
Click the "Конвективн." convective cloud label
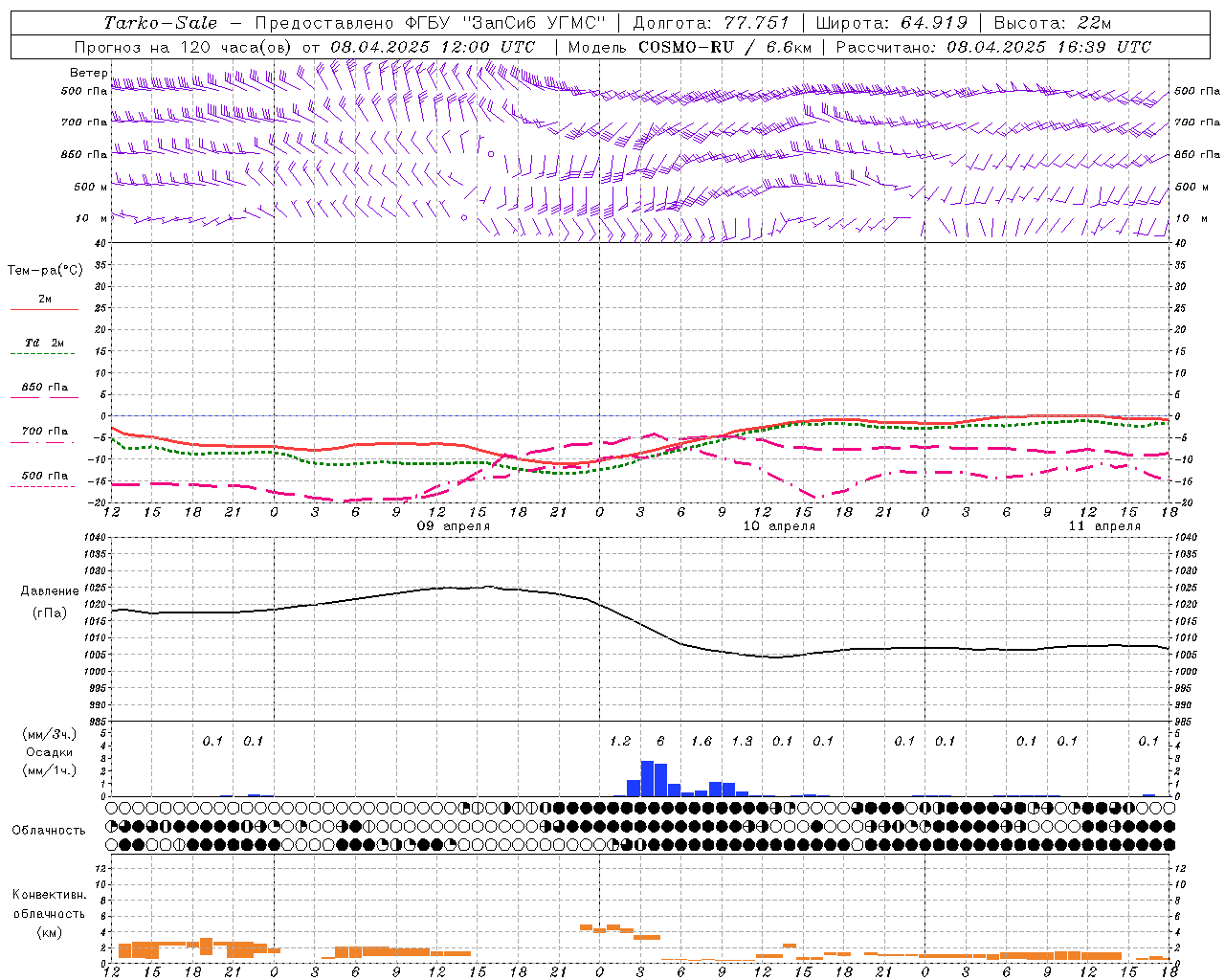[x=49, y=895]
